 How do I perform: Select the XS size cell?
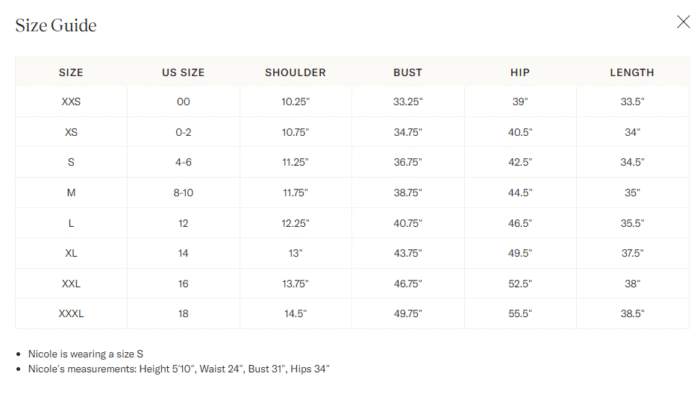click(71, 132)
